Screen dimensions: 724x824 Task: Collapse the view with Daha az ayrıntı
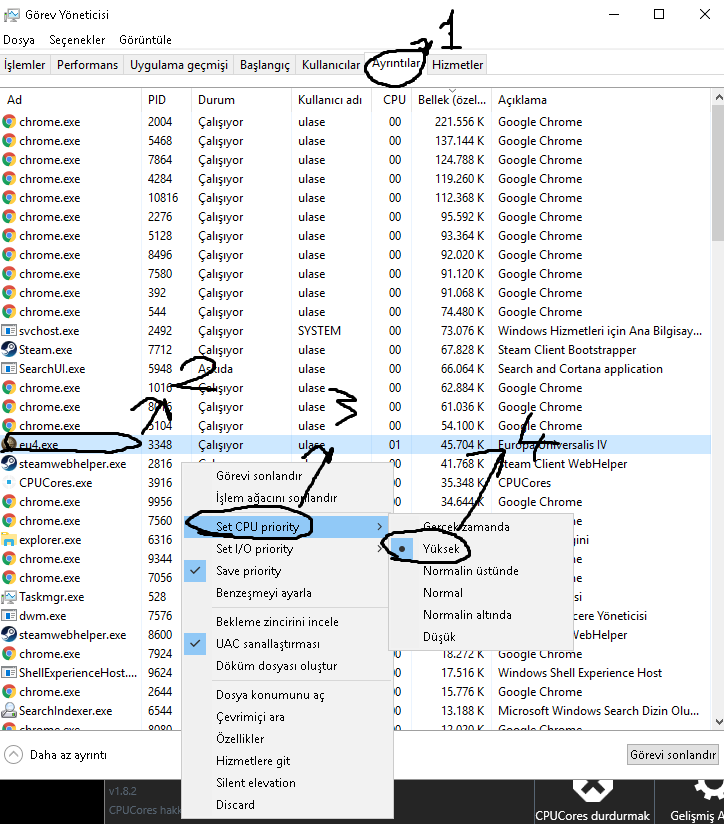pos(56,755)
